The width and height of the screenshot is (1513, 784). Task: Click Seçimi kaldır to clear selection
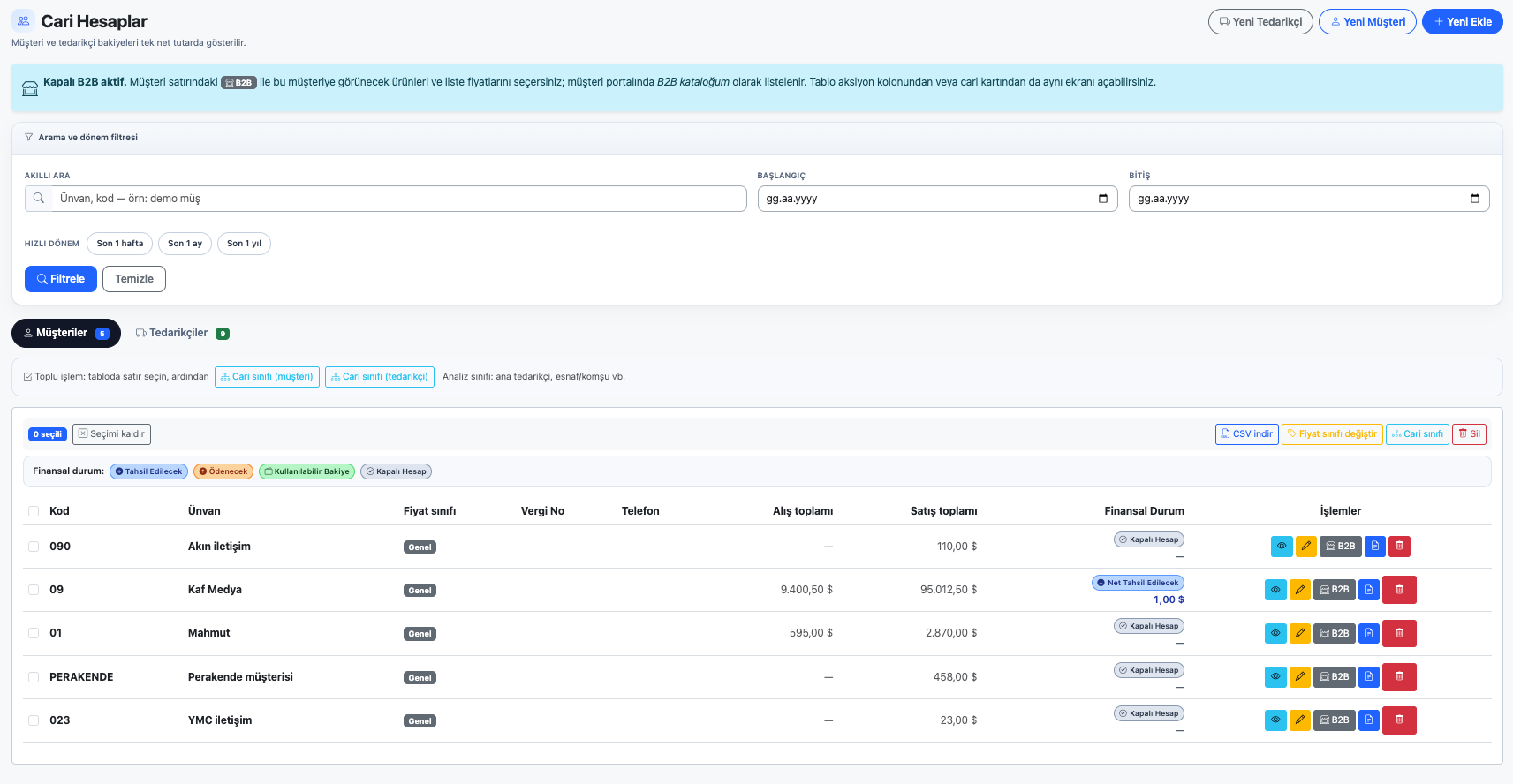tap(111, 434)
